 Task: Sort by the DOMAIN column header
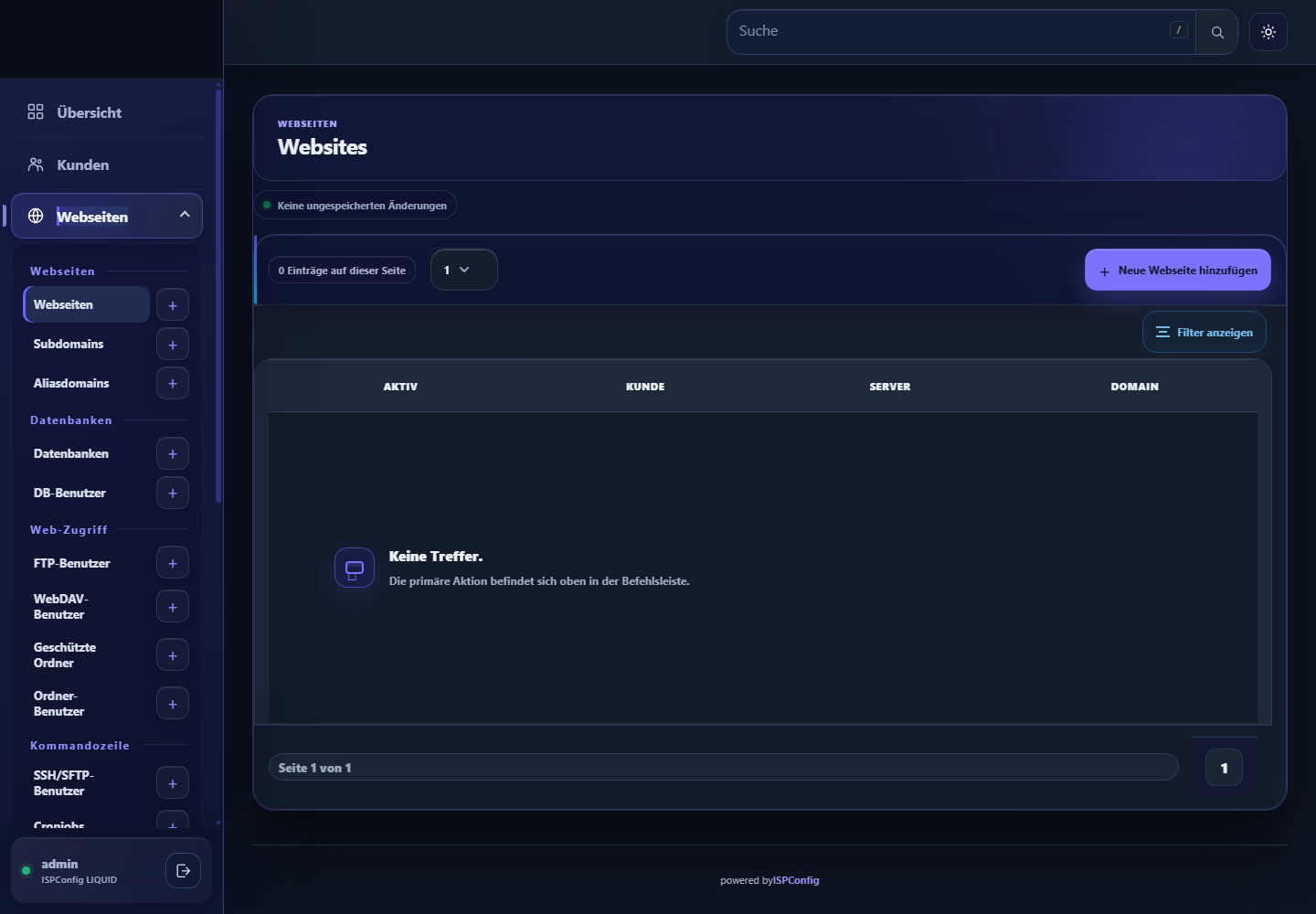[1135, 387]
